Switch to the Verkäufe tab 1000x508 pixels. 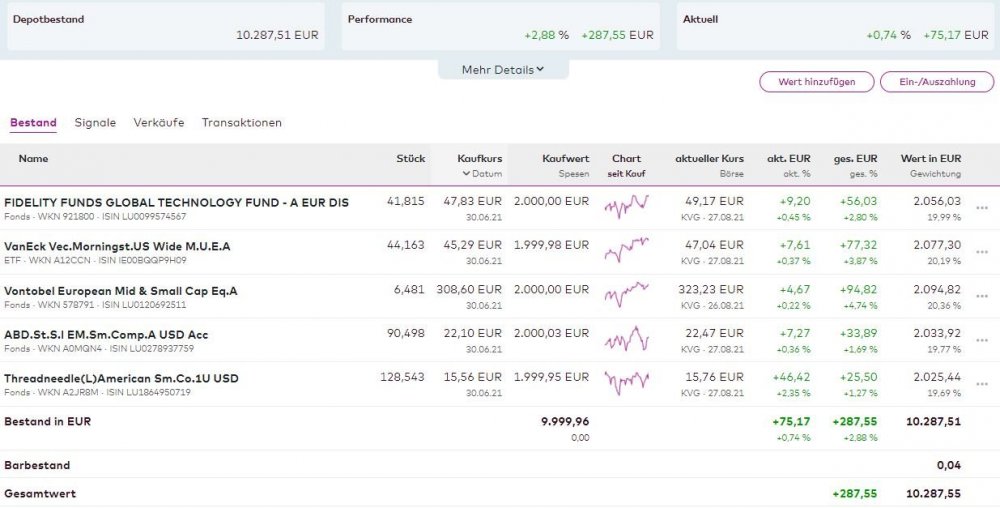point(159,123)
